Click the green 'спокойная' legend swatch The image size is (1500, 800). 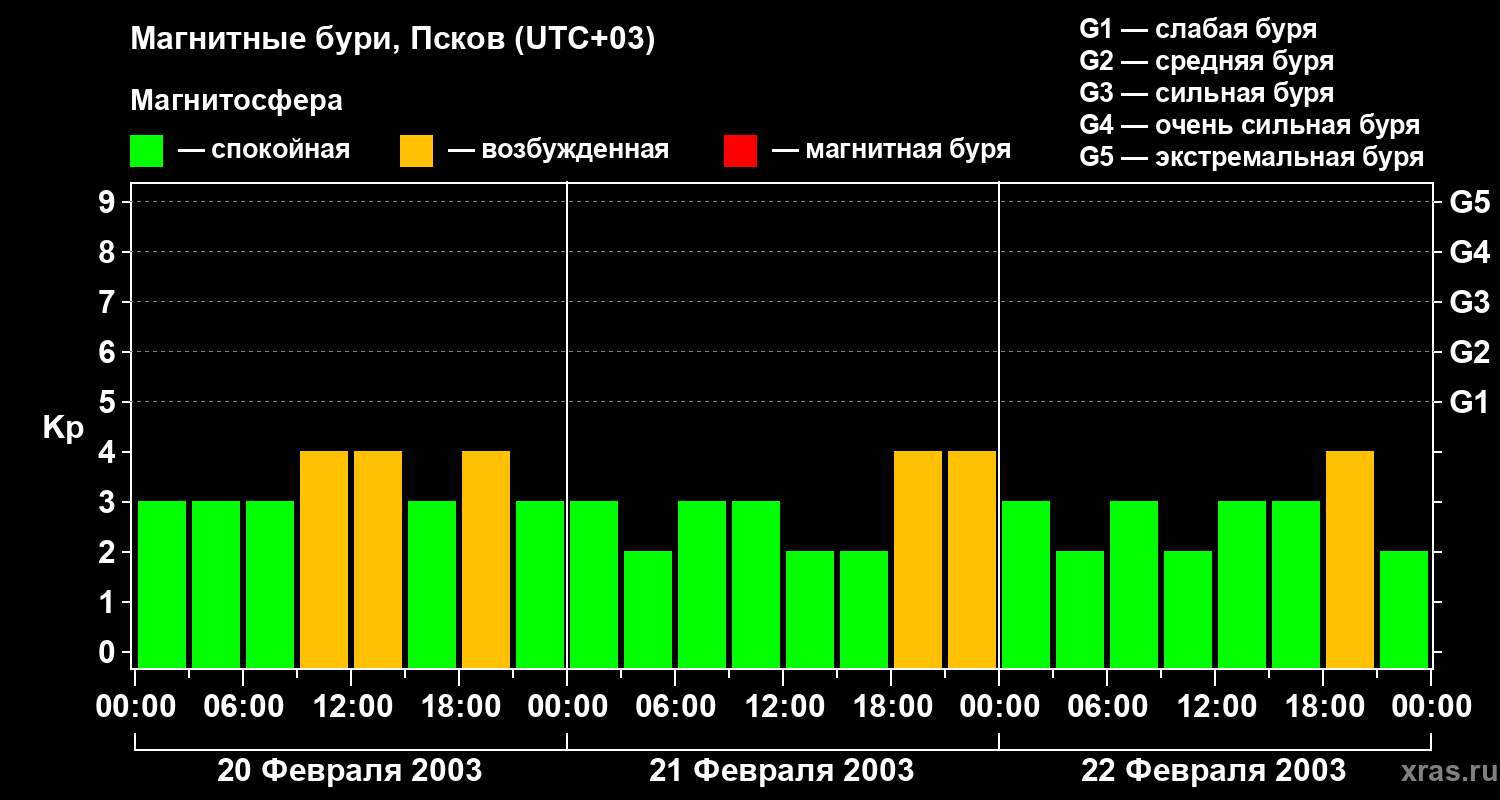[146, 151]
